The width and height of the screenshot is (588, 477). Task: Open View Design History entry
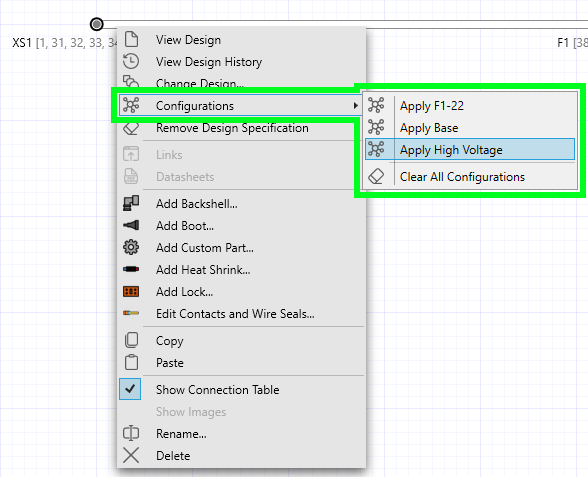click(x=241, y=61)
